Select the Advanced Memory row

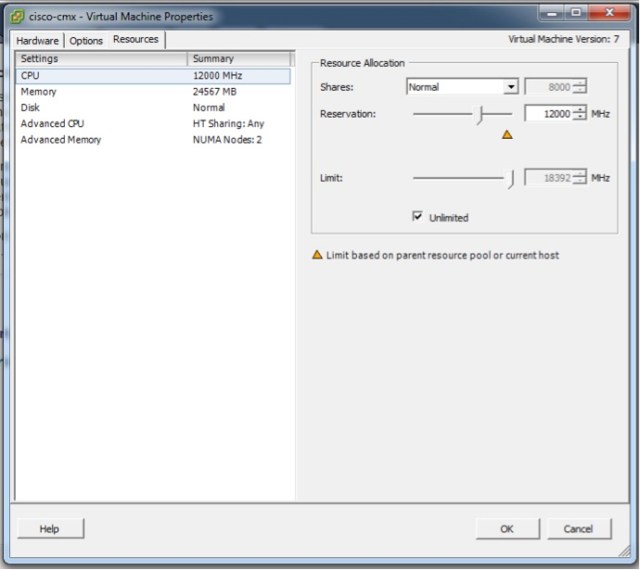[x=61, y=140]
